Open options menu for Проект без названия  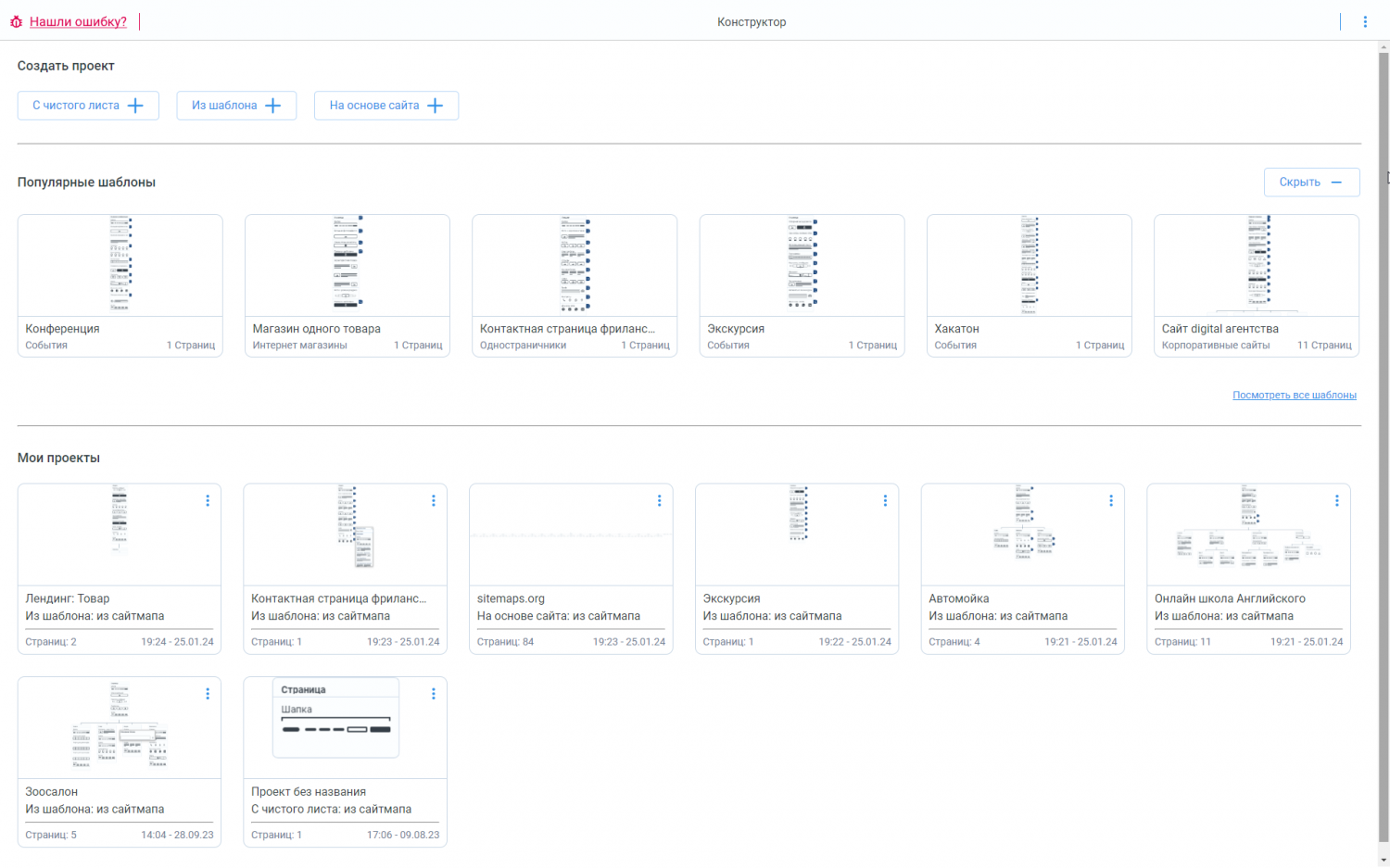(x=433, y=693)
